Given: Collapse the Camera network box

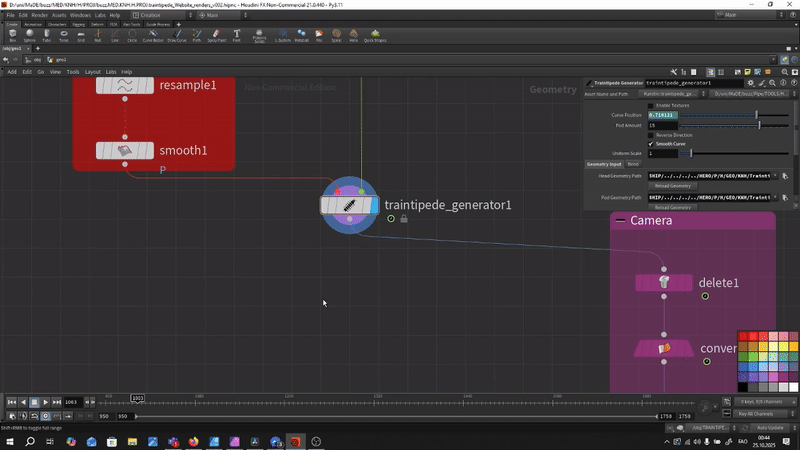Looking at the screenshot, I should 620,220.
